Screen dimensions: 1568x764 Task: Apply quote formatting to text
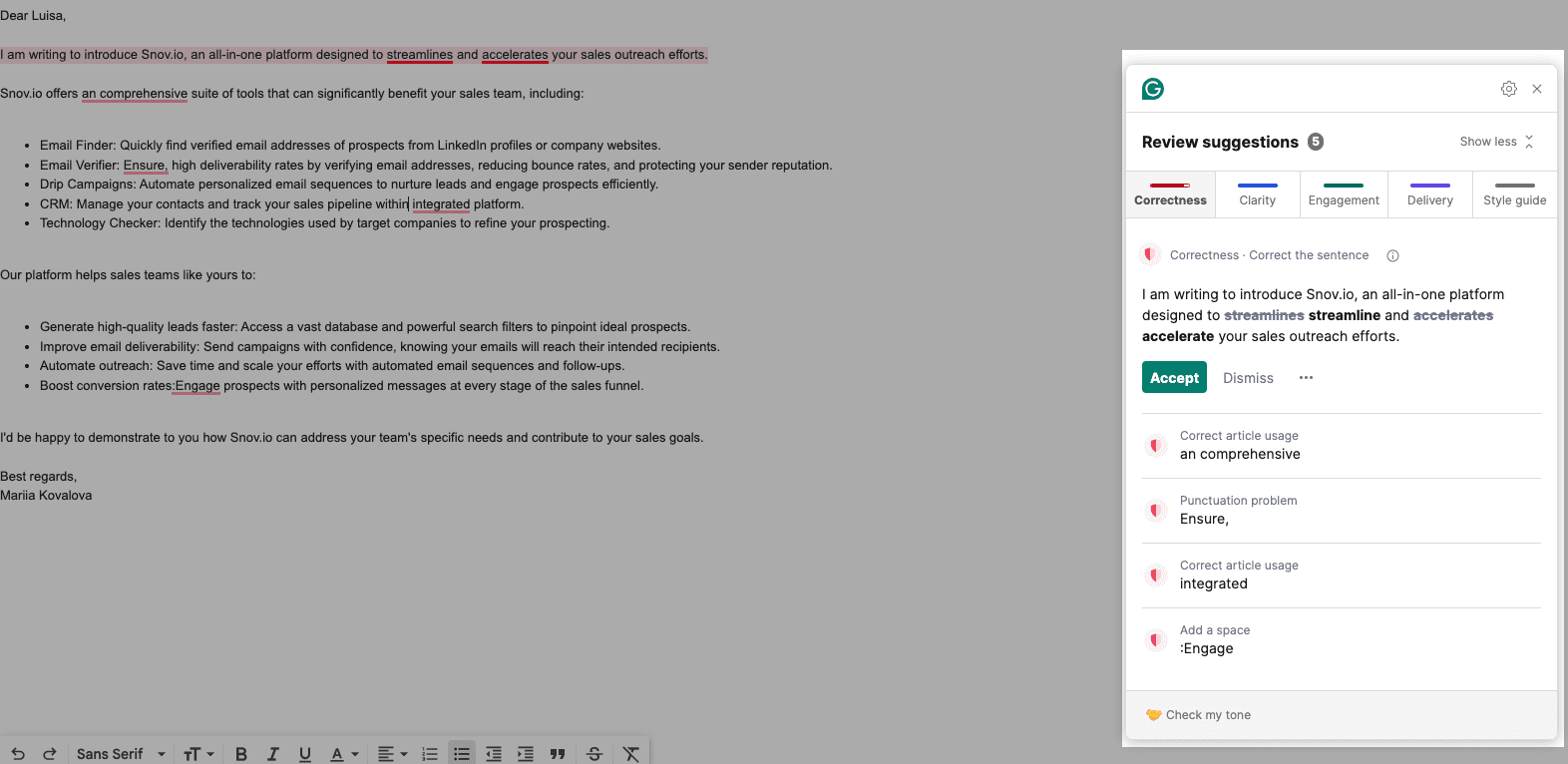(558, 754)
